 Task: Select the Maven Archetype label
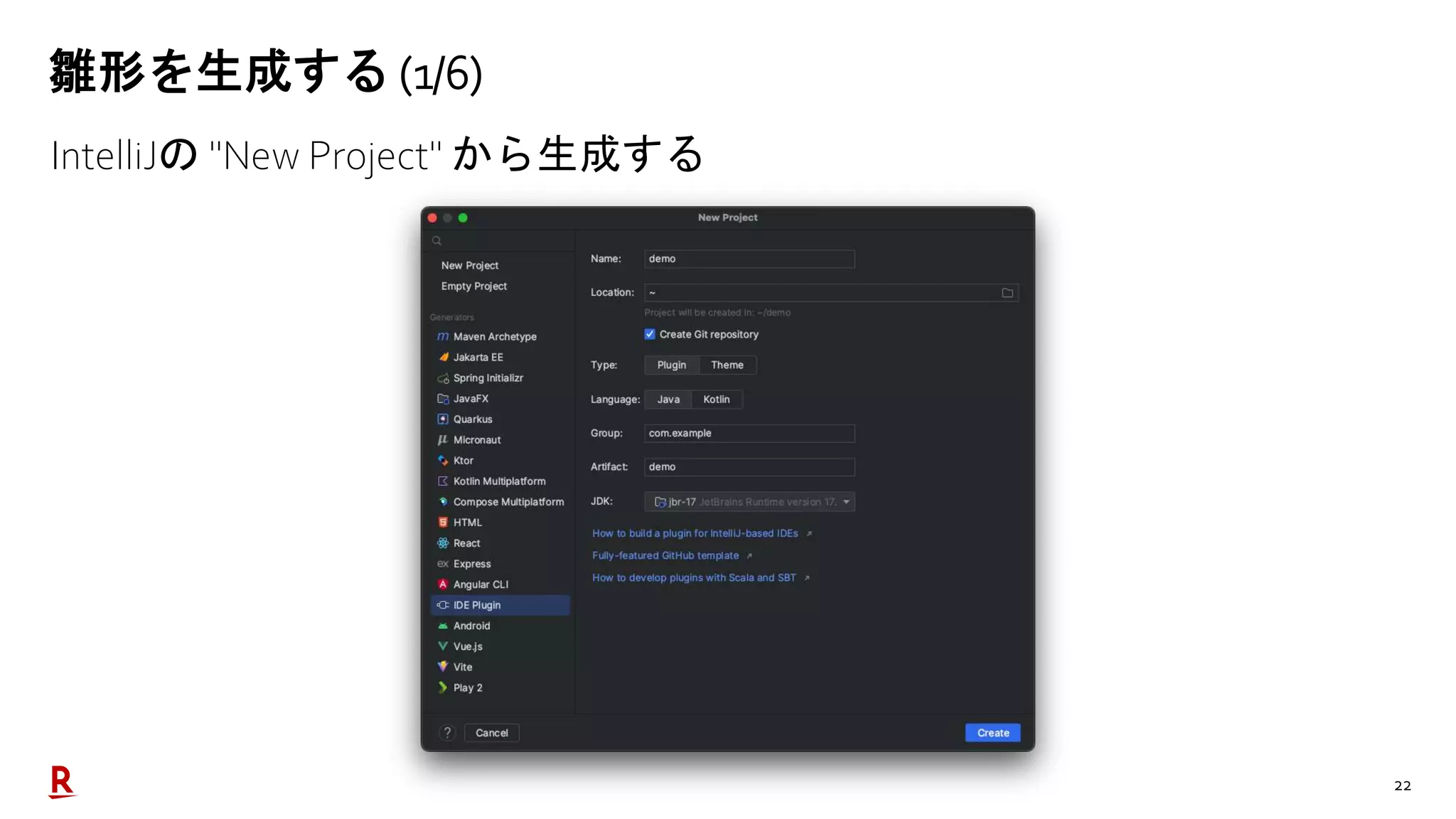(495, 336)
